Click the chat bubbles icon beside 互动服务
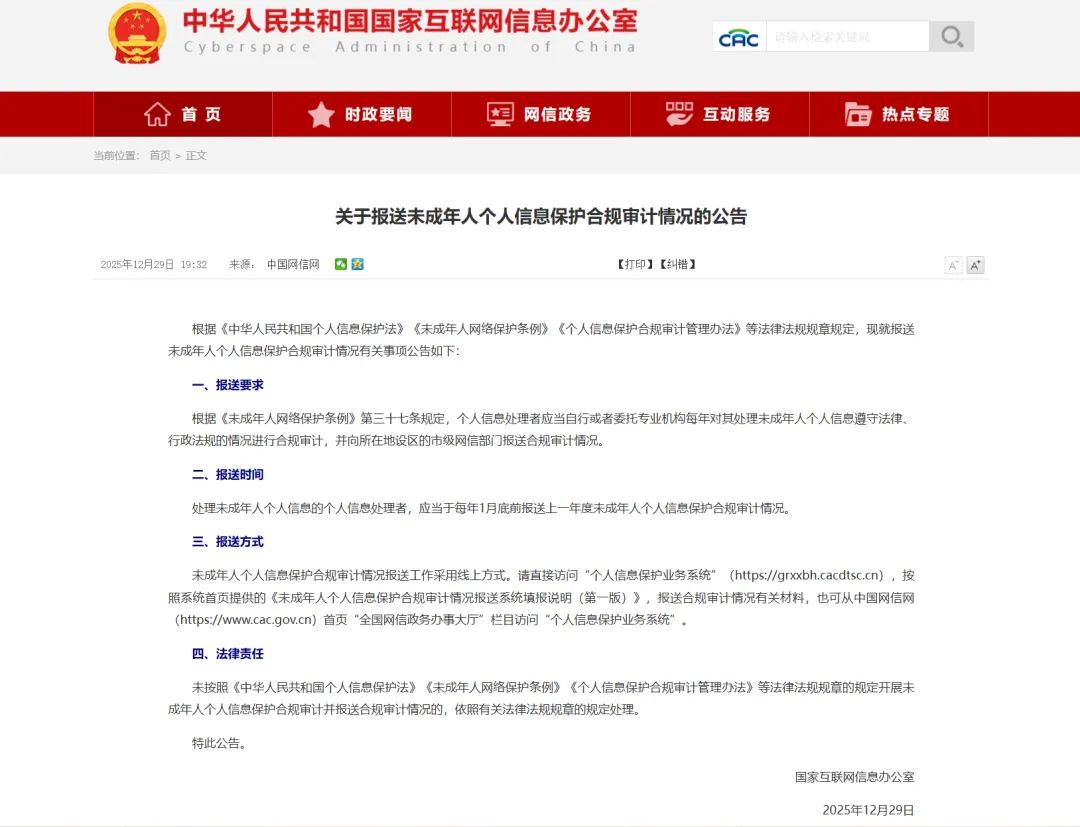 [x=679, y=114]
